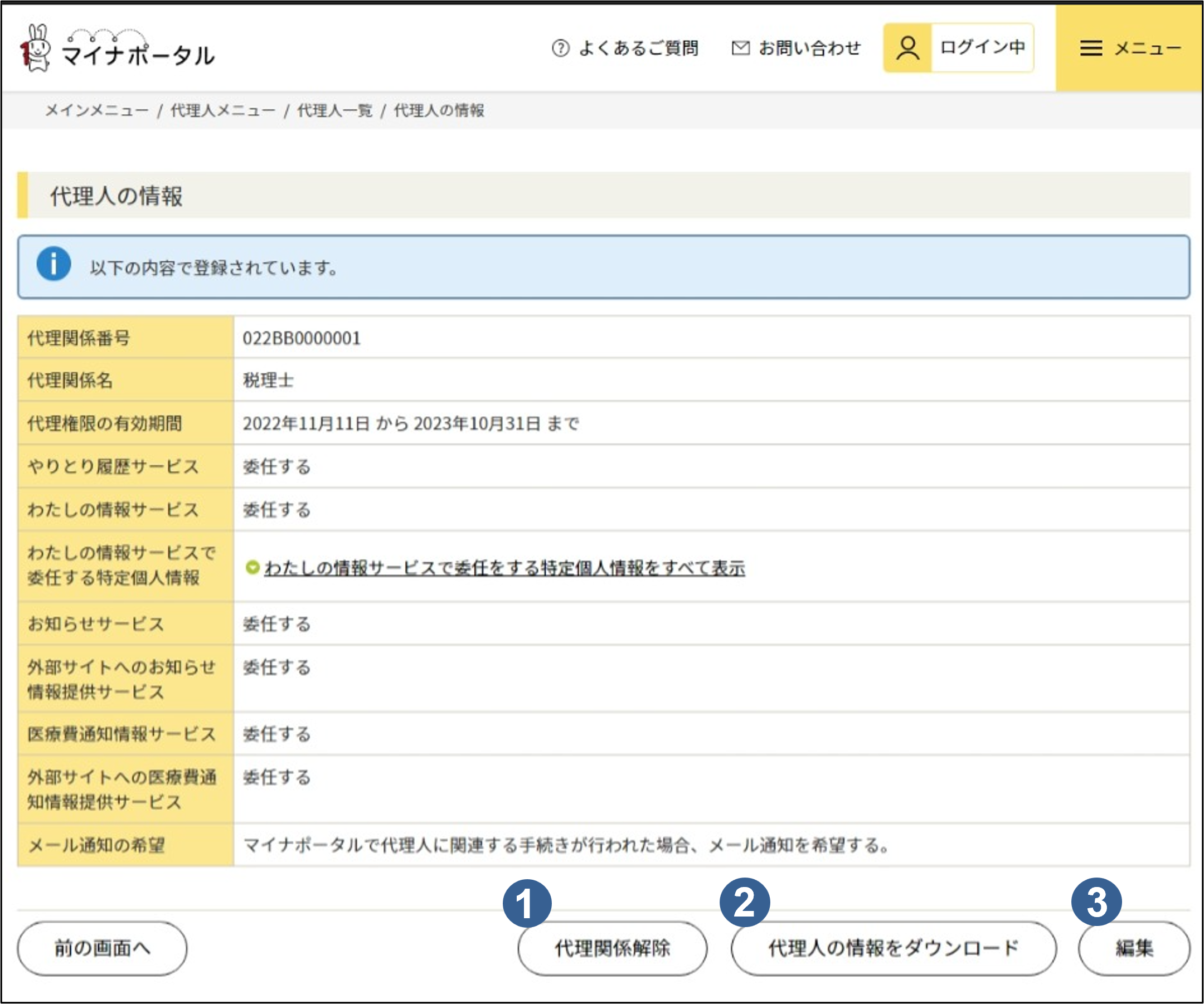Click 医療費通知情報サービス label cell

pyautogui.click(x=125, y=734)
